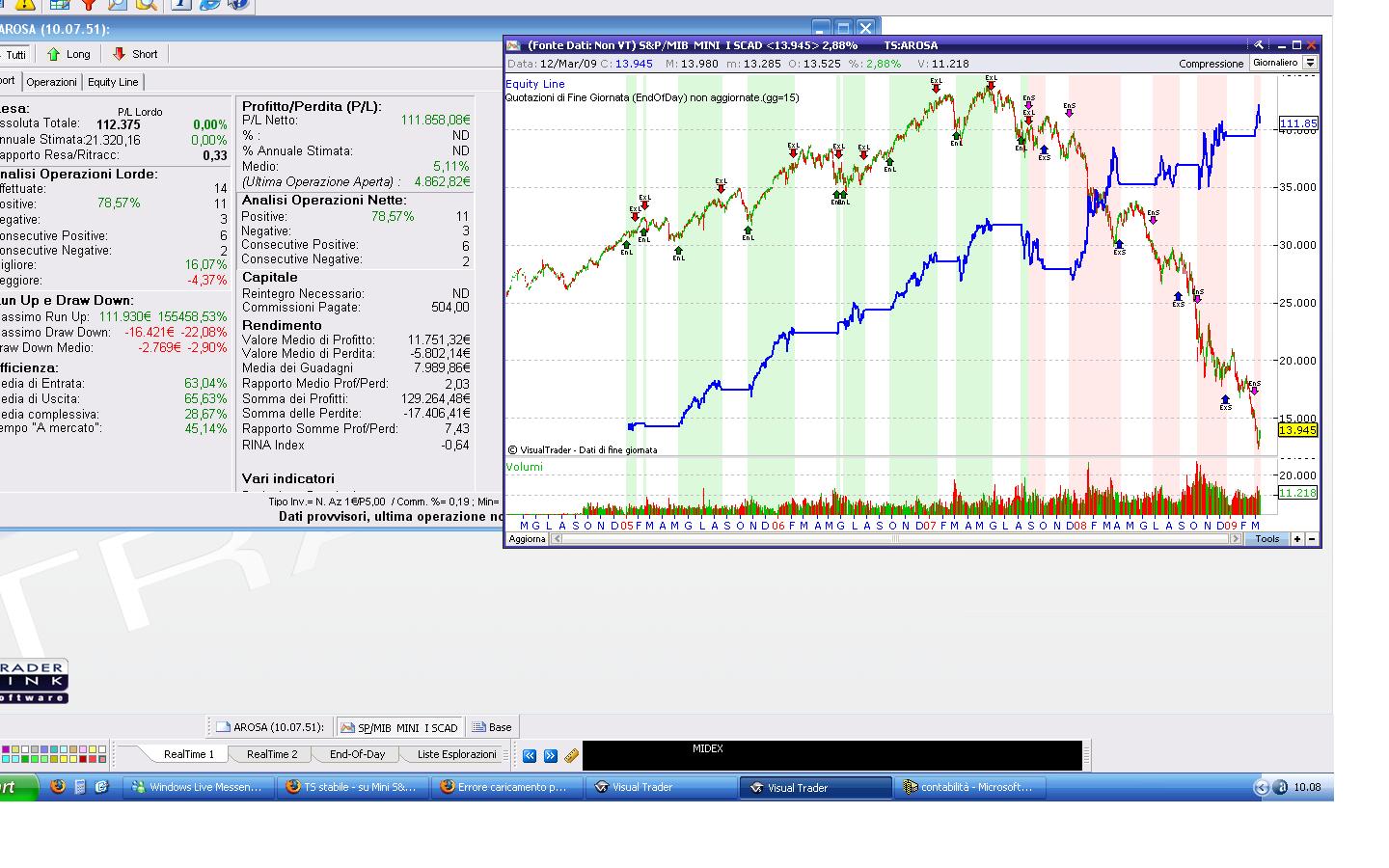Switch to the Equity Line tab
Screen dimensions: 1389x868
click(x=114, y=82)
